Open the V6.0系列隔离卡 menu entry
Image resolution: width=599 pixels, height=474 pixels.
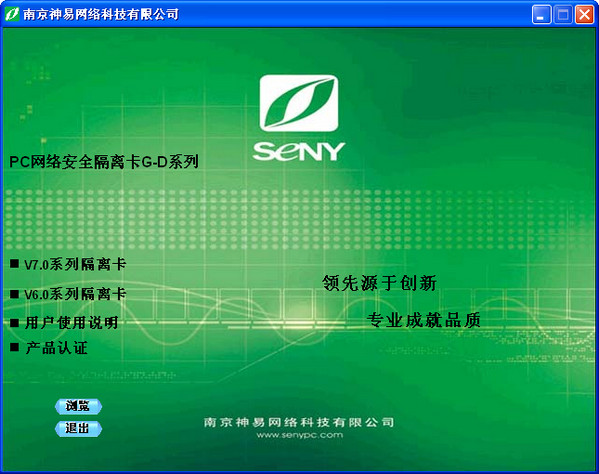pos(75,294)
